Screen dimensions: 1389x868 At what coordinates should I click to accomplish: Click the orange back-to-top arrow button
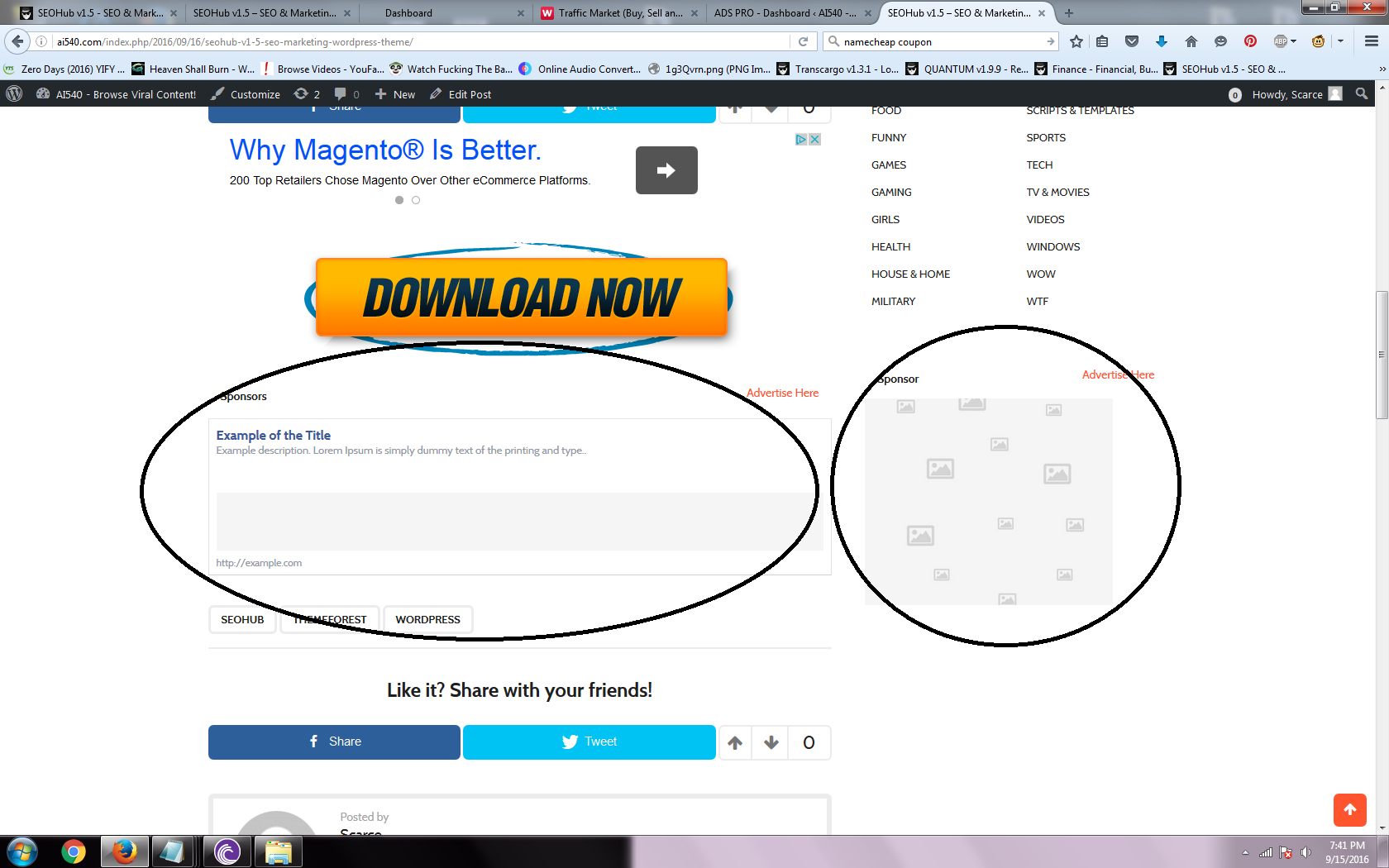(x=1350, y=810)
